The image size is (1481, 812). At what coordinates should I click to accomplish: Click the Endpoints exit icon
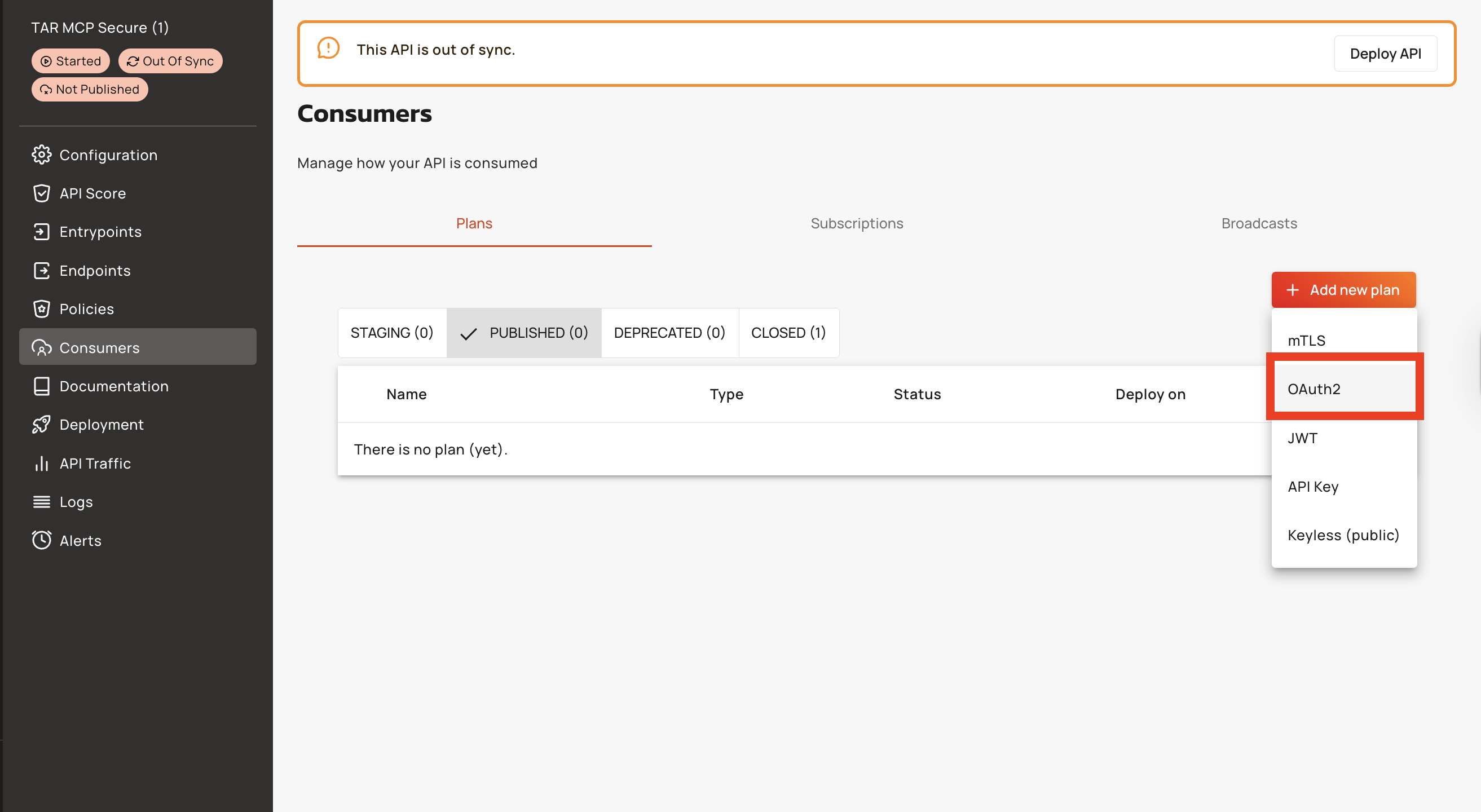(41, 270)
